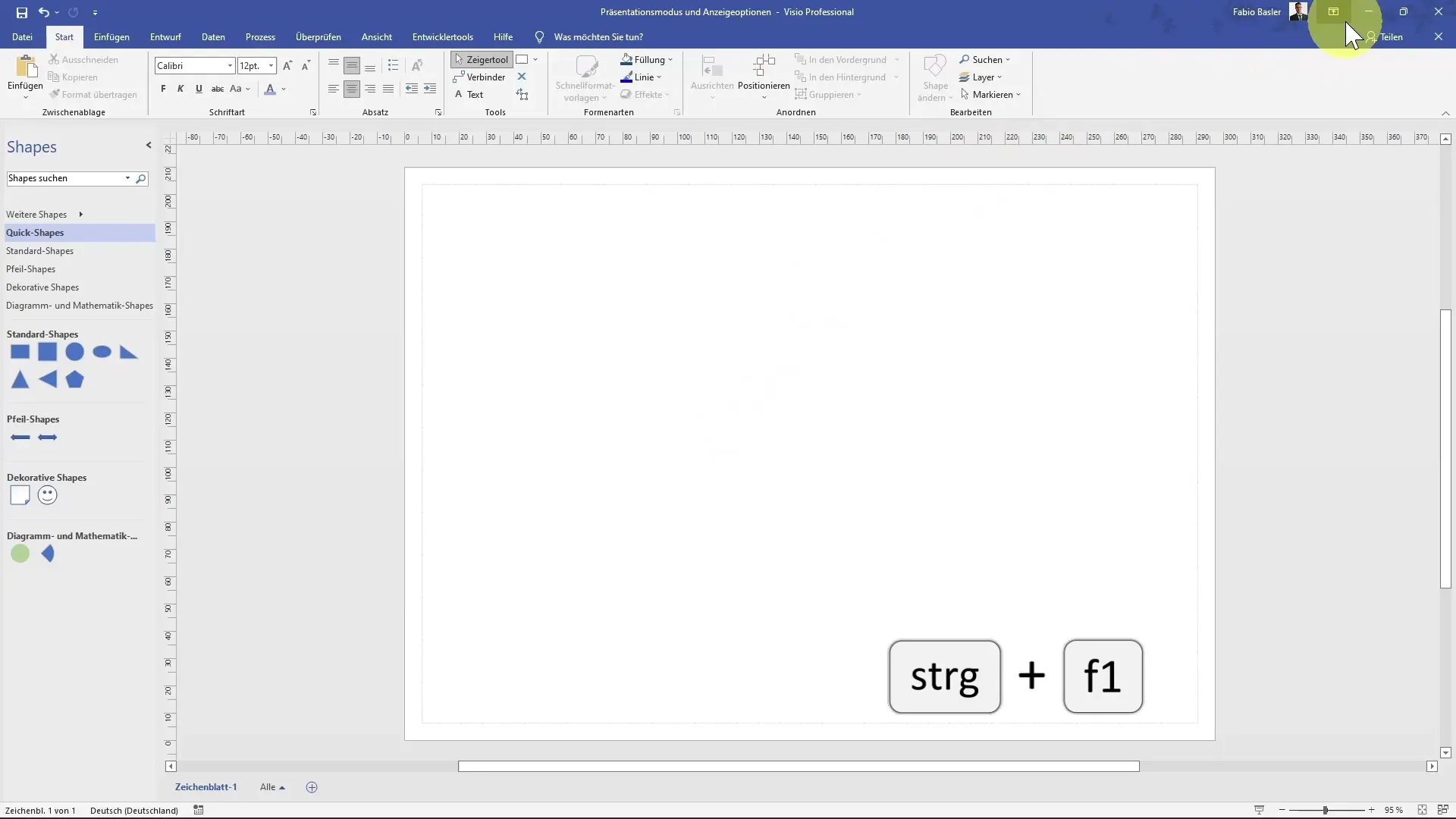Toggle the Zeigertool pointer tool
Screen dimensions: 1456x819
482,59
